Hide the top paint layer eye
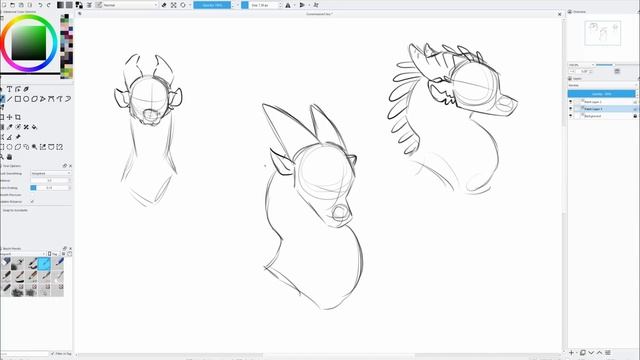640x360 pixels. pos(571,102)
